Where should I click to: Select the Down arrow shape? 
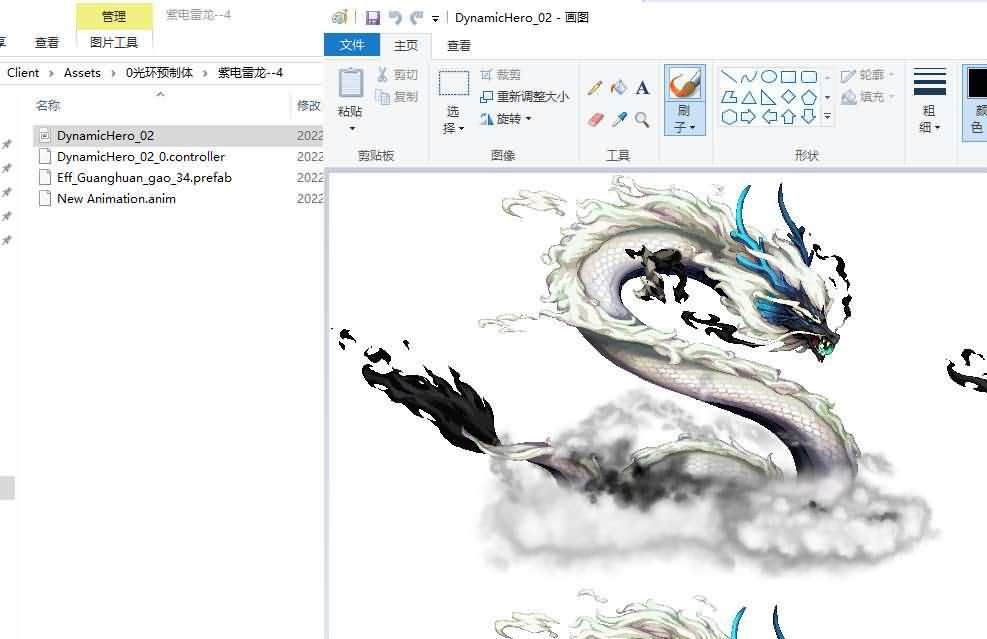(809, 116)
